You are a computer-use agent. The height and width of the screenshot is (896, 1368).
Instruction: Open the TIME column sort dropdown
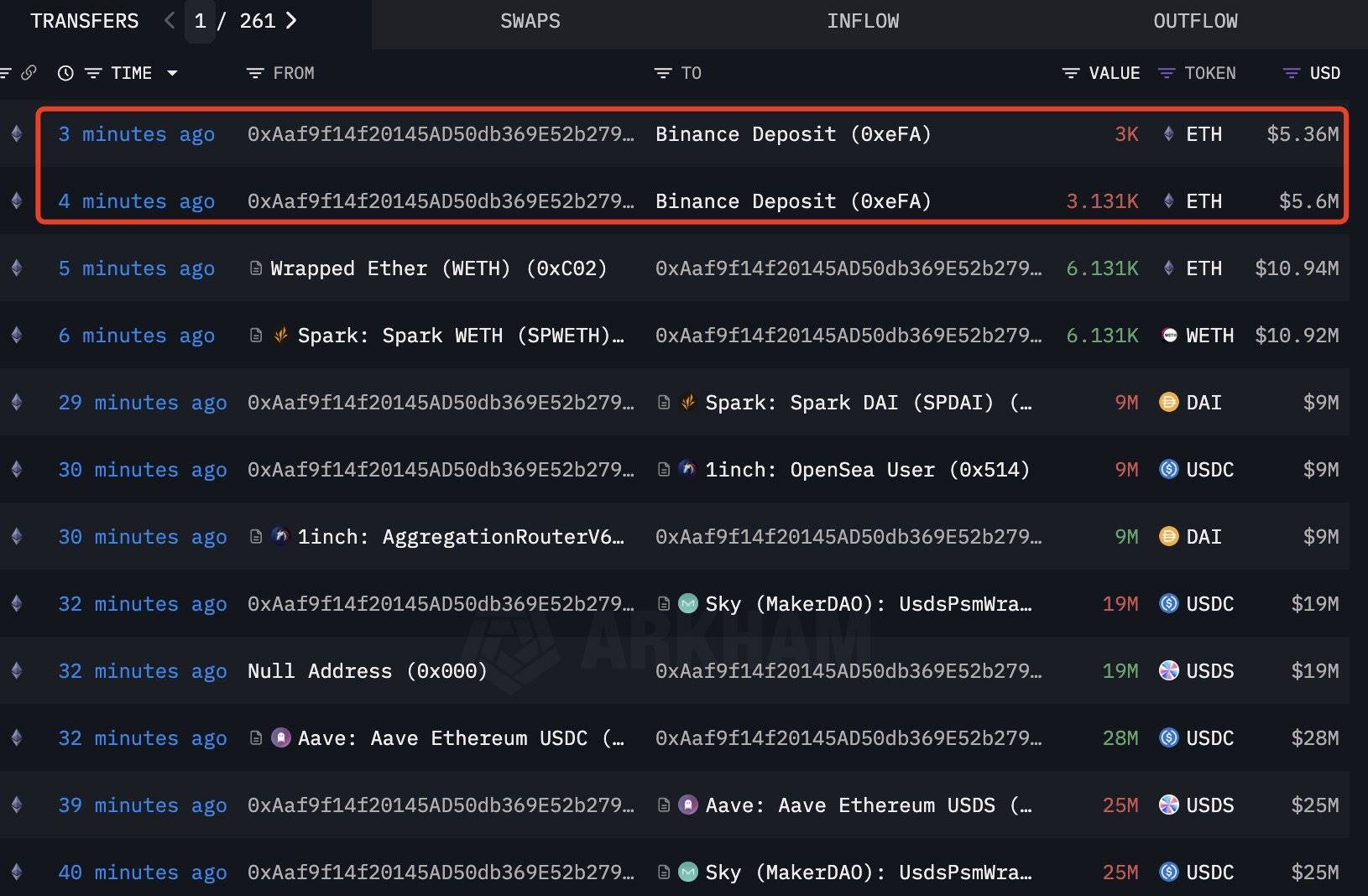point(173,73)
